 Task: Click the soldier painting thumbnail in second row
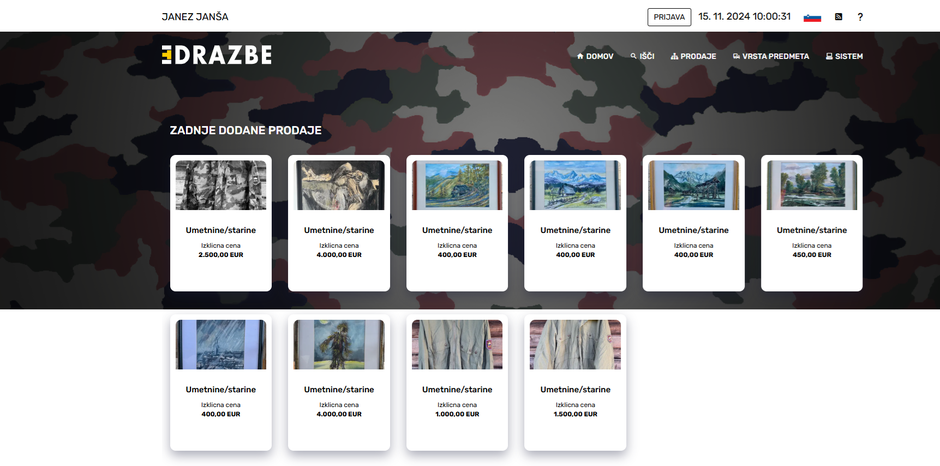339,345
